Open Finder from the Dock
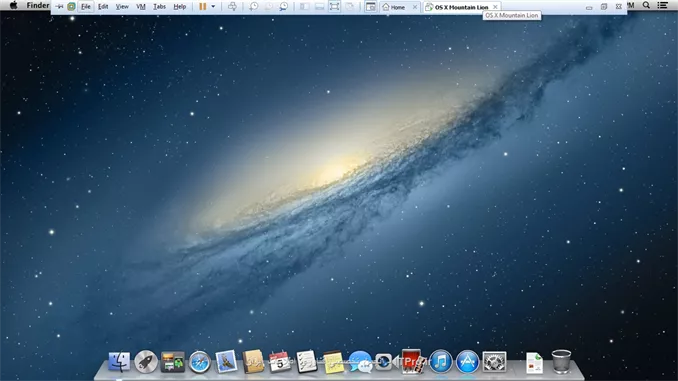Viewport: 678px width, 381px height. tap(119, 362)
